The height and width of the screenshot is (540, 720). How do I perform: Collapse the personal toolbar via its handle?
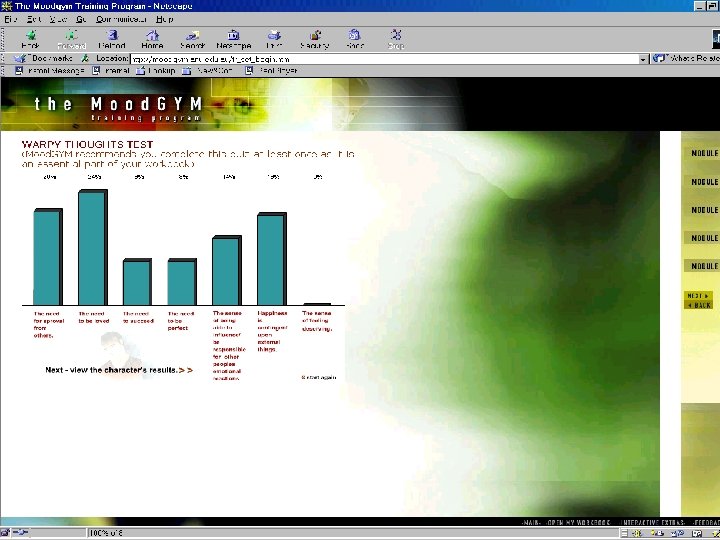(2, 71)
